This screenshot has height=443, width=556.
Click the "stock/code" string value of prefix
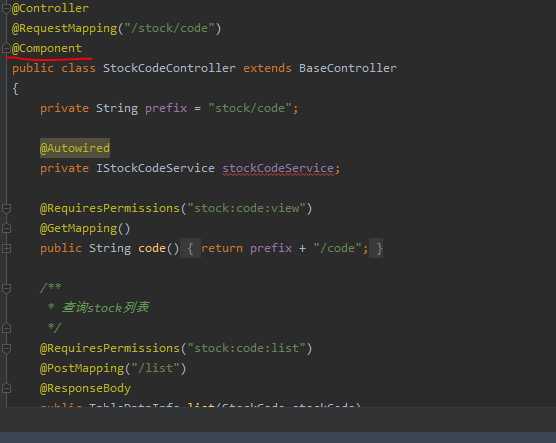(250, 108)
